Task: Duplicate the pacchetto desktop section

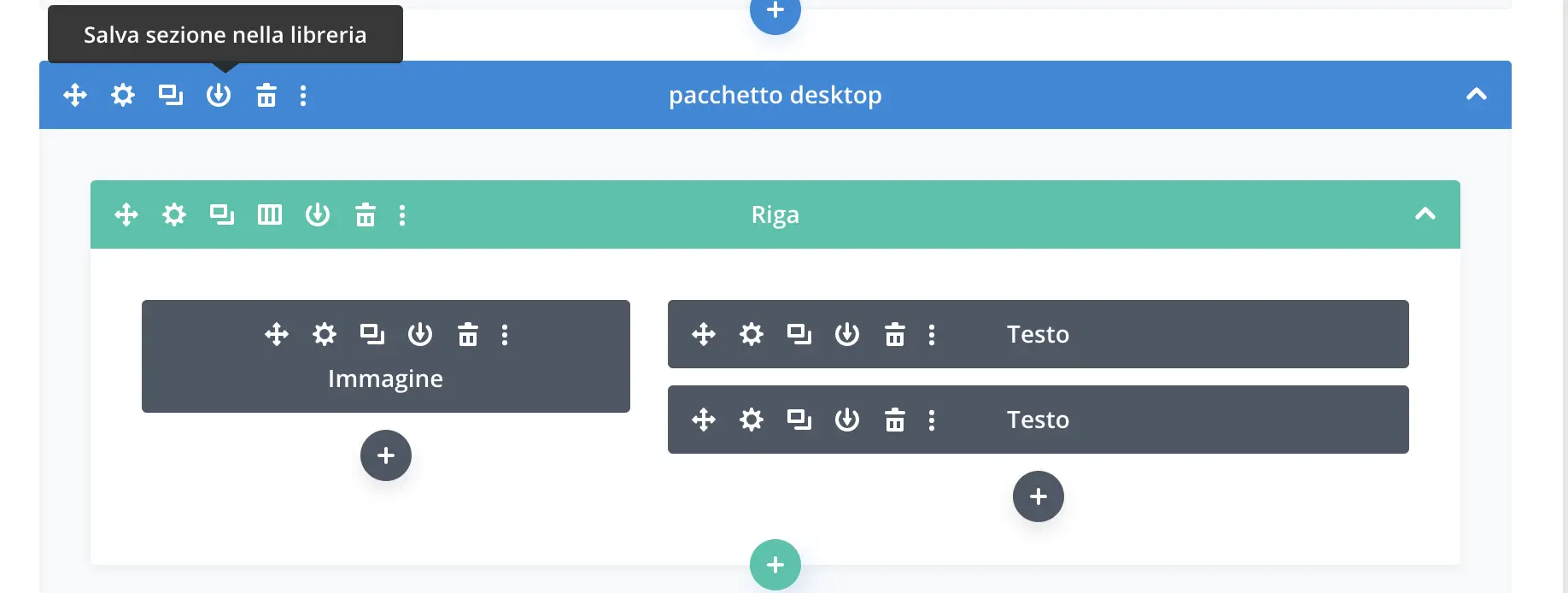Action: 171,95
